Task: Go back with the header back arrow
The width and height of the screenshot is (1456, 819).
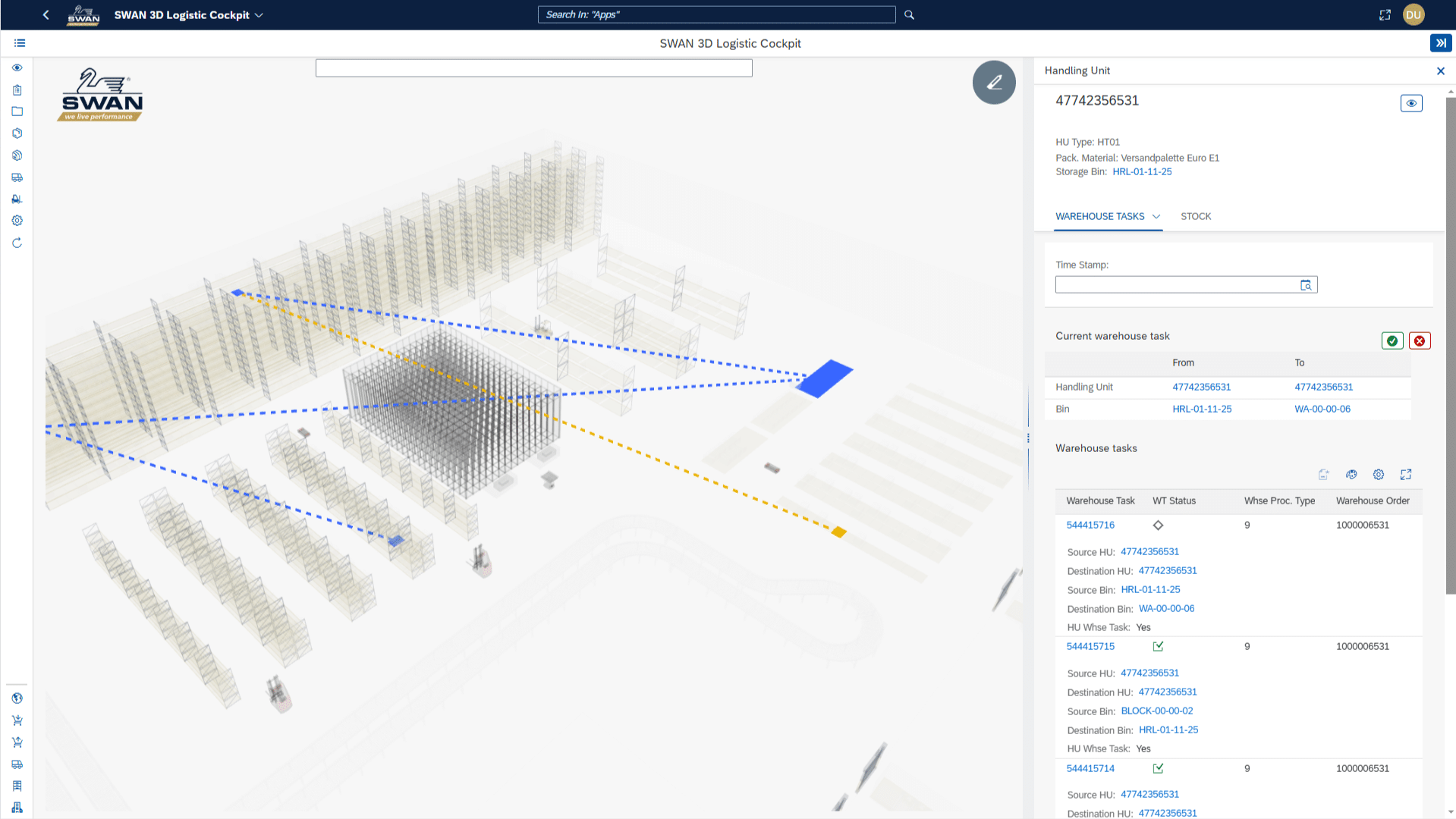Action: (x=46, y=14)
